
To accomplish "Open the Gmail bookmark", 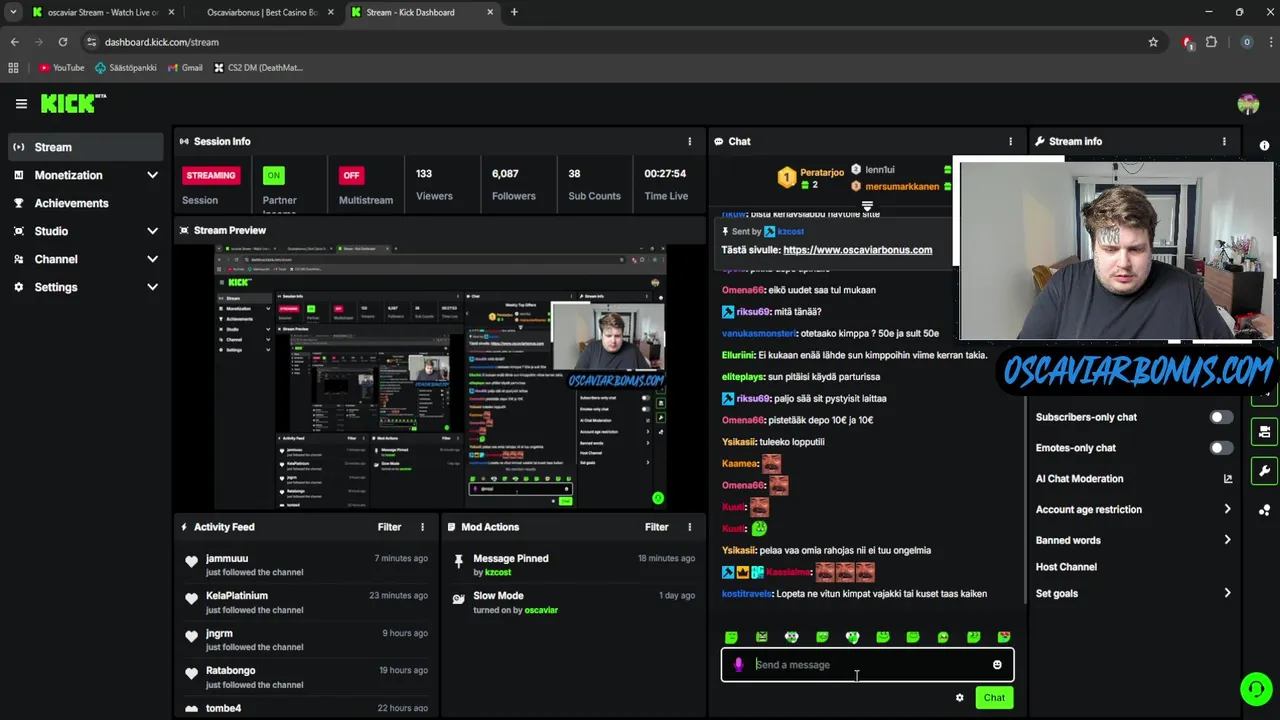I will pos(185,68).
